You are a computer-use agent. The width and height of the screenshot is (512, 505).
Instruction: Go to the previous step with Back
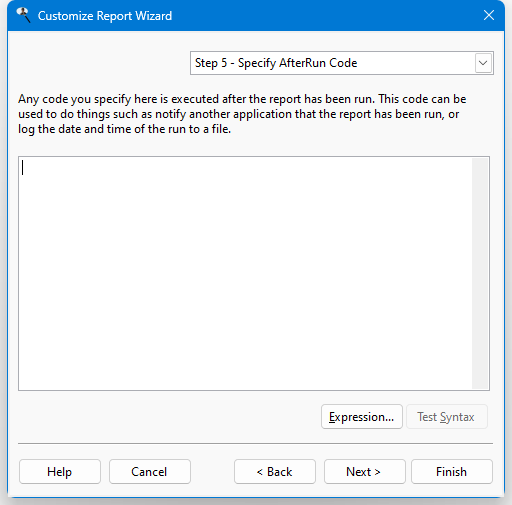tap(275, 472)
